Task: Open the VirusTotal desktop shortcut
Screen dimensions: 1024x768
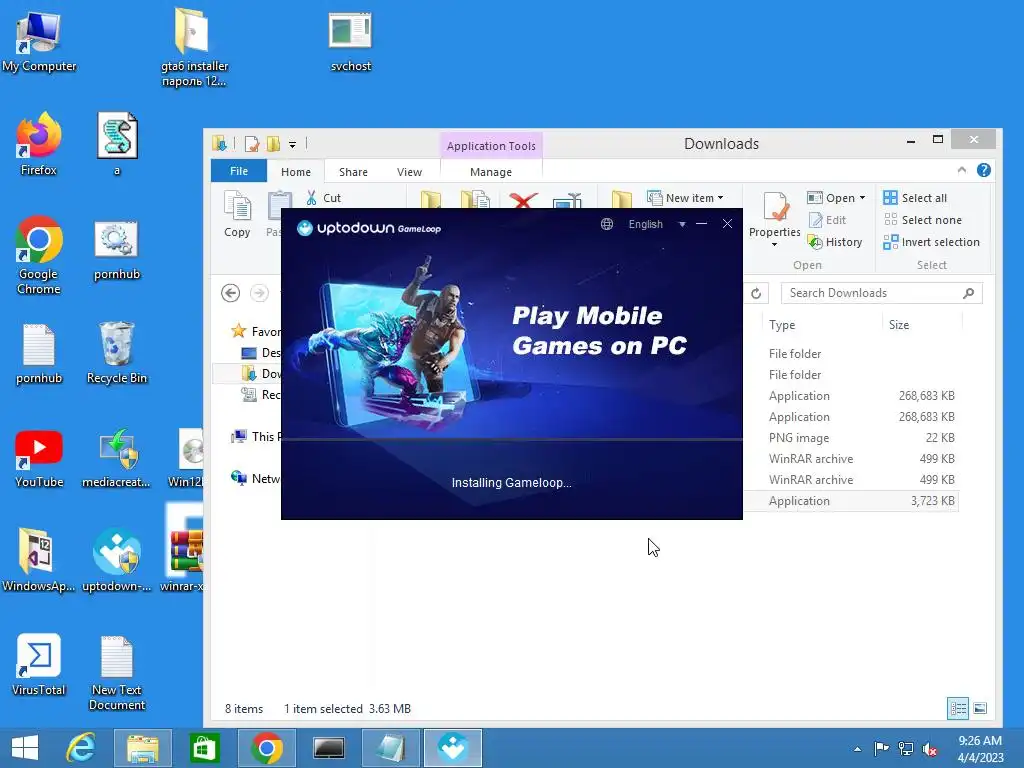Action: (x=39, y=665)
